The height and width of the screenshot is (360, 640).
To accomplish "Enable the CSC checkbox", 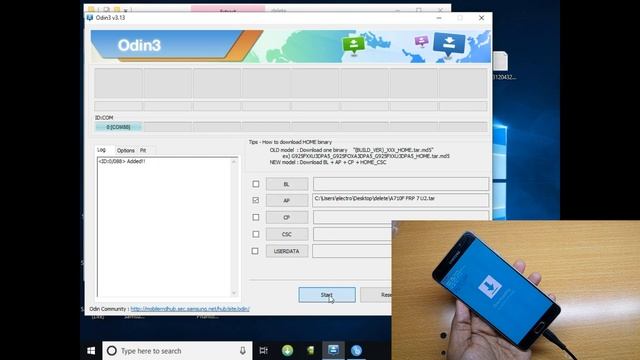I will click(x=256, y=234).
